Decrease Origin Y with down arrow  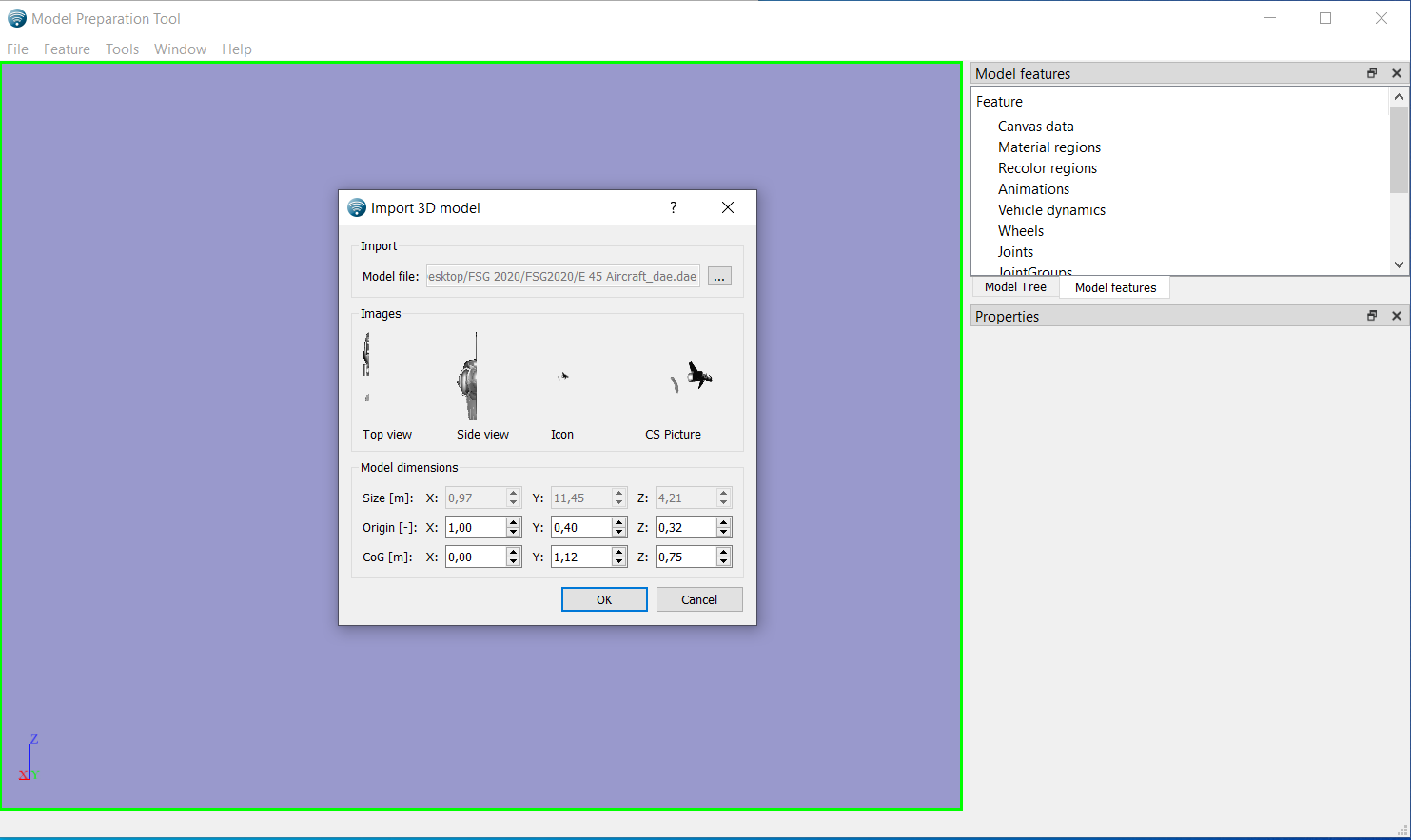(x=619, y=533)
